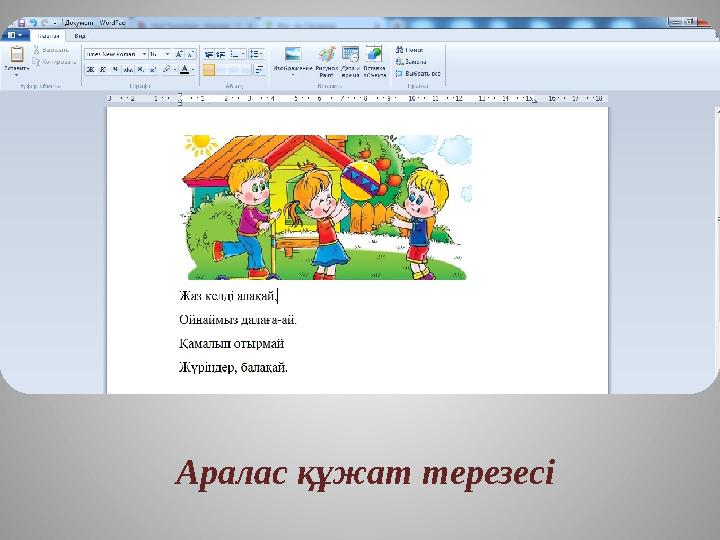Click the Date and time calendar icon

coord(350,55)
